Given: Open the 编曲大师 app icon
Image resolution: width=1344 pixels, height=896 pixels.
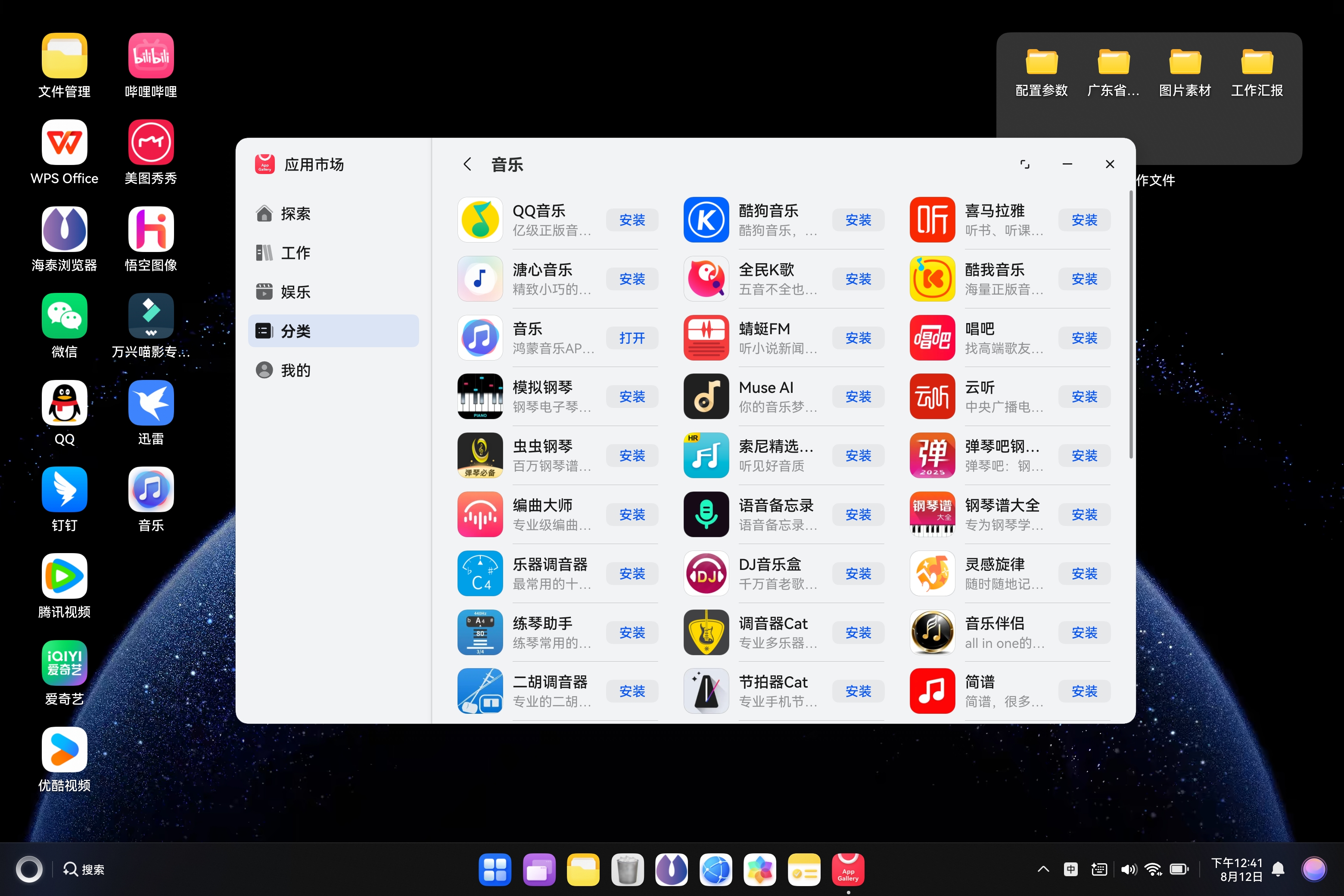Looking at the screenshot, I should pyautogui.click(x=480, y=514).
